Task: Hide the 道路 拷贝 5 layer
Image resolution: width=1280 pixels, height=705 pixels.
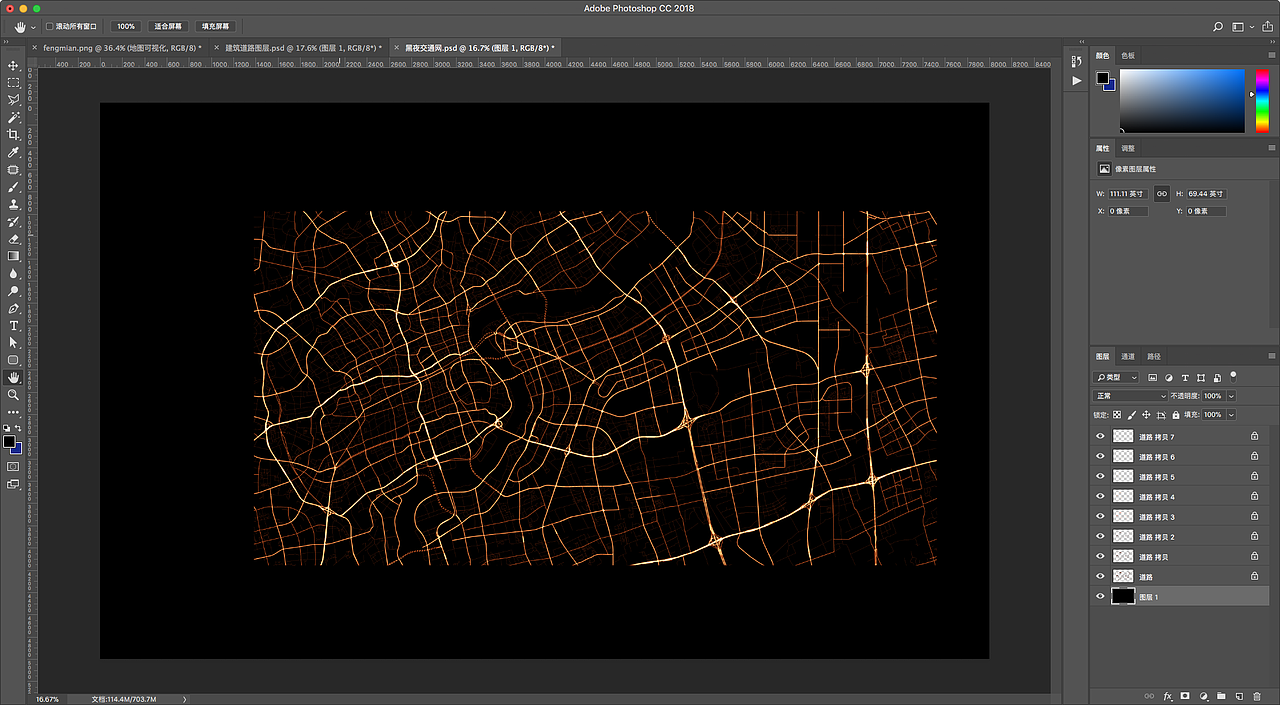Action: tap(1101, 477)
